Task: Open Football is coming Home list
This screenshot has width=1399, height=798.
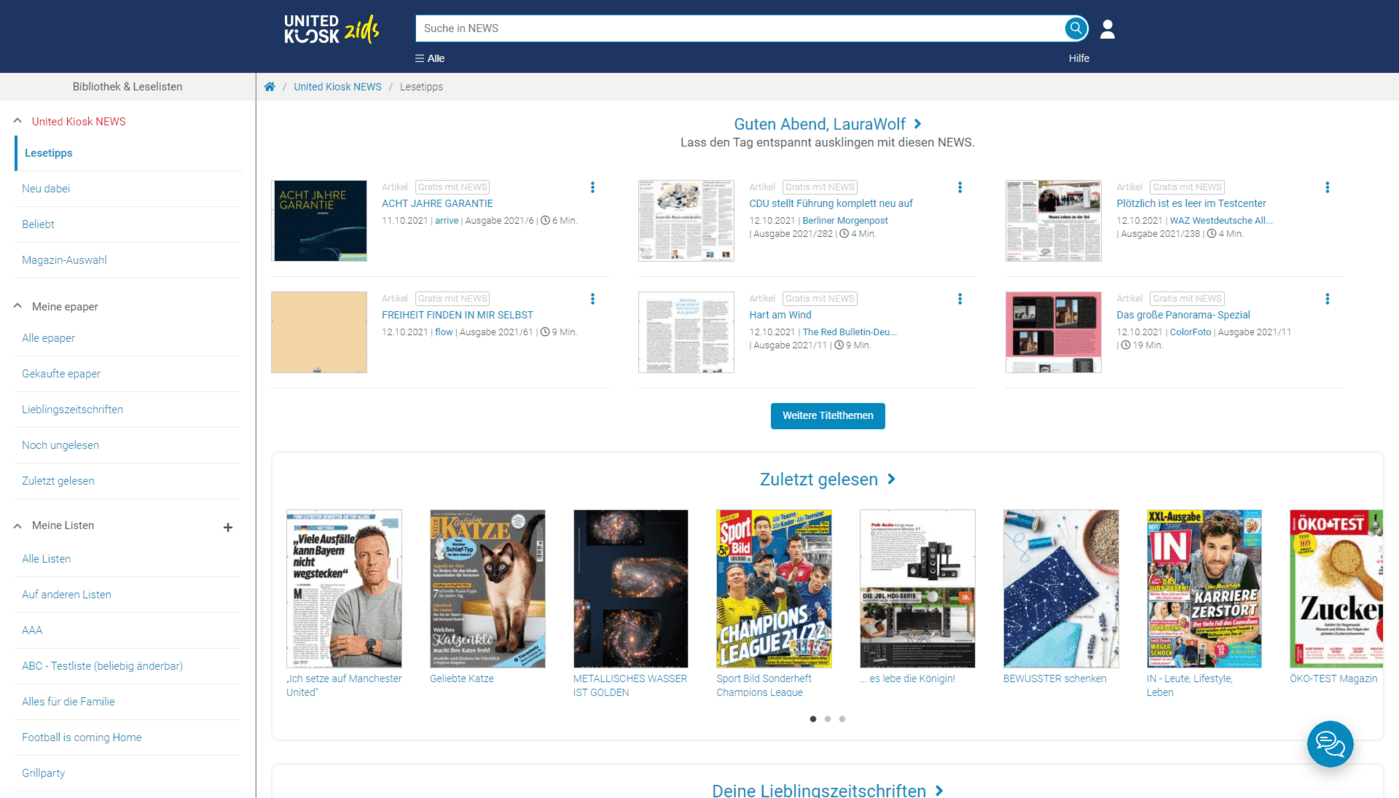Action: click(x=81, y=737)
